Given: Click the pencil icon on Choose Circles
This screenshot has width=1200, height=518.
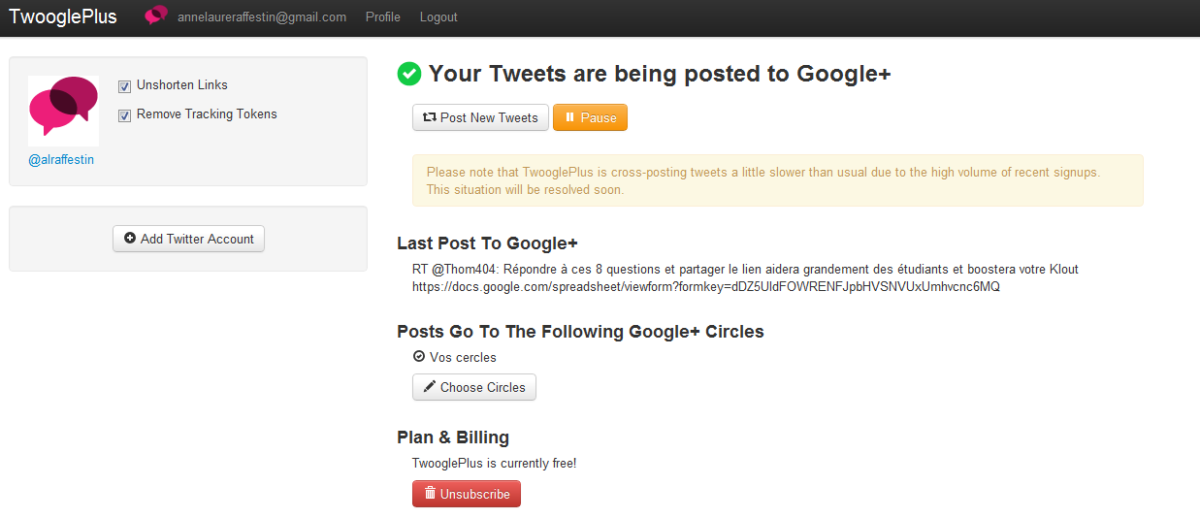Looking at the screenshot, I should (x=429, y=387).
